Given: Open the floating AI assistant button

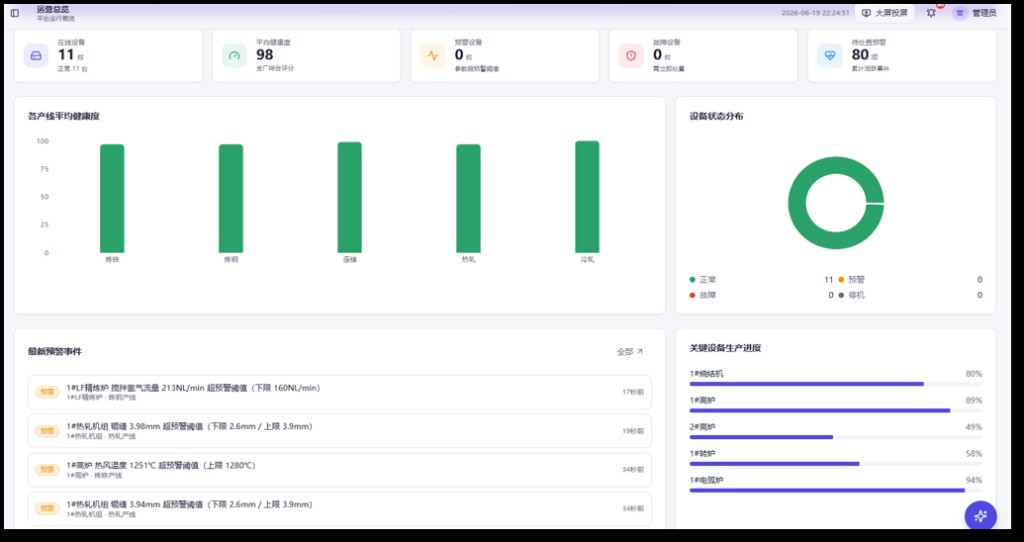Looking at the screenshot, I should [980, 516].
